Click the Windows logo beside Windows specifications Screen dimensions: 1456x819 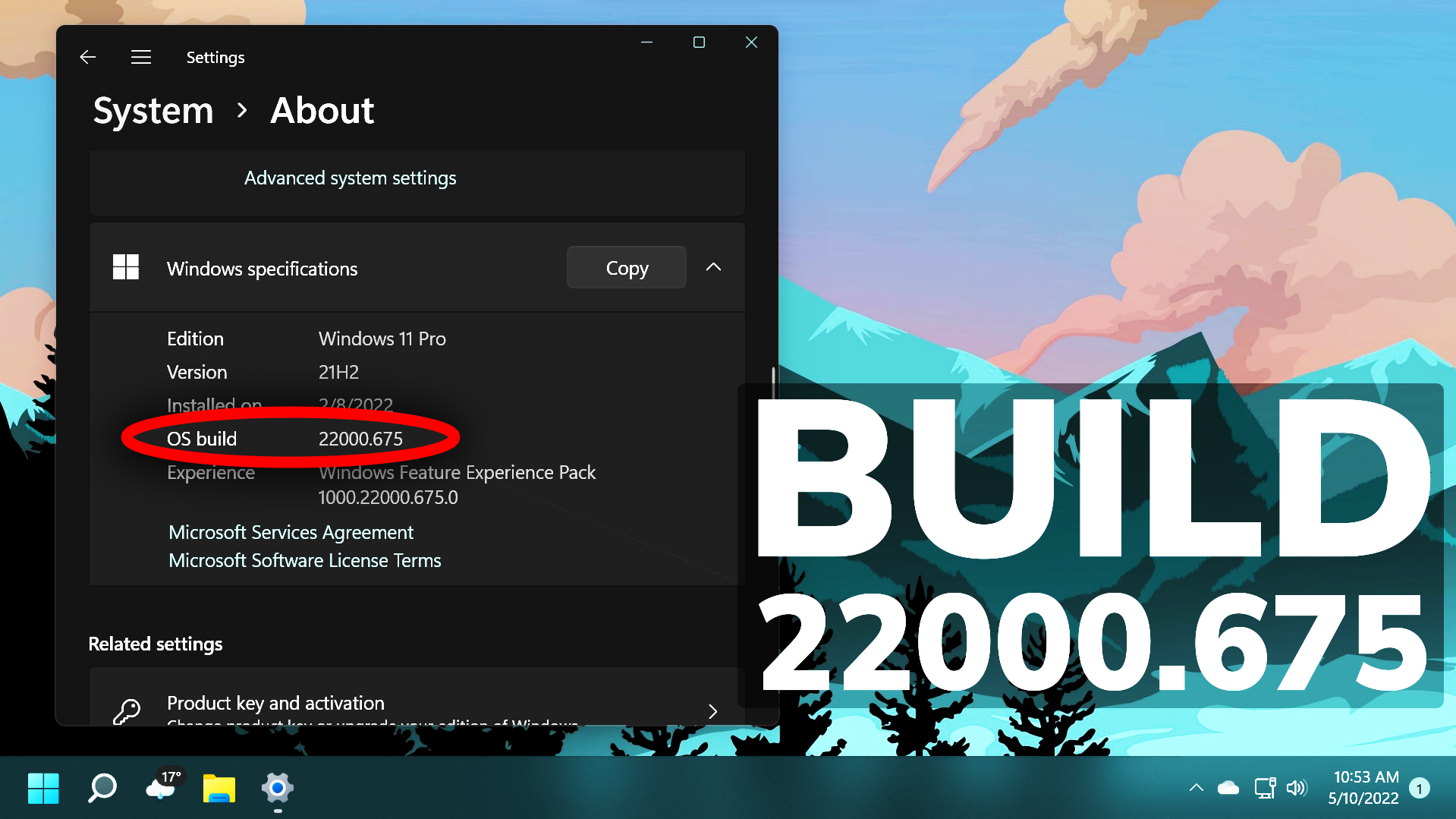pyautogui.click(x=126, y=267)
